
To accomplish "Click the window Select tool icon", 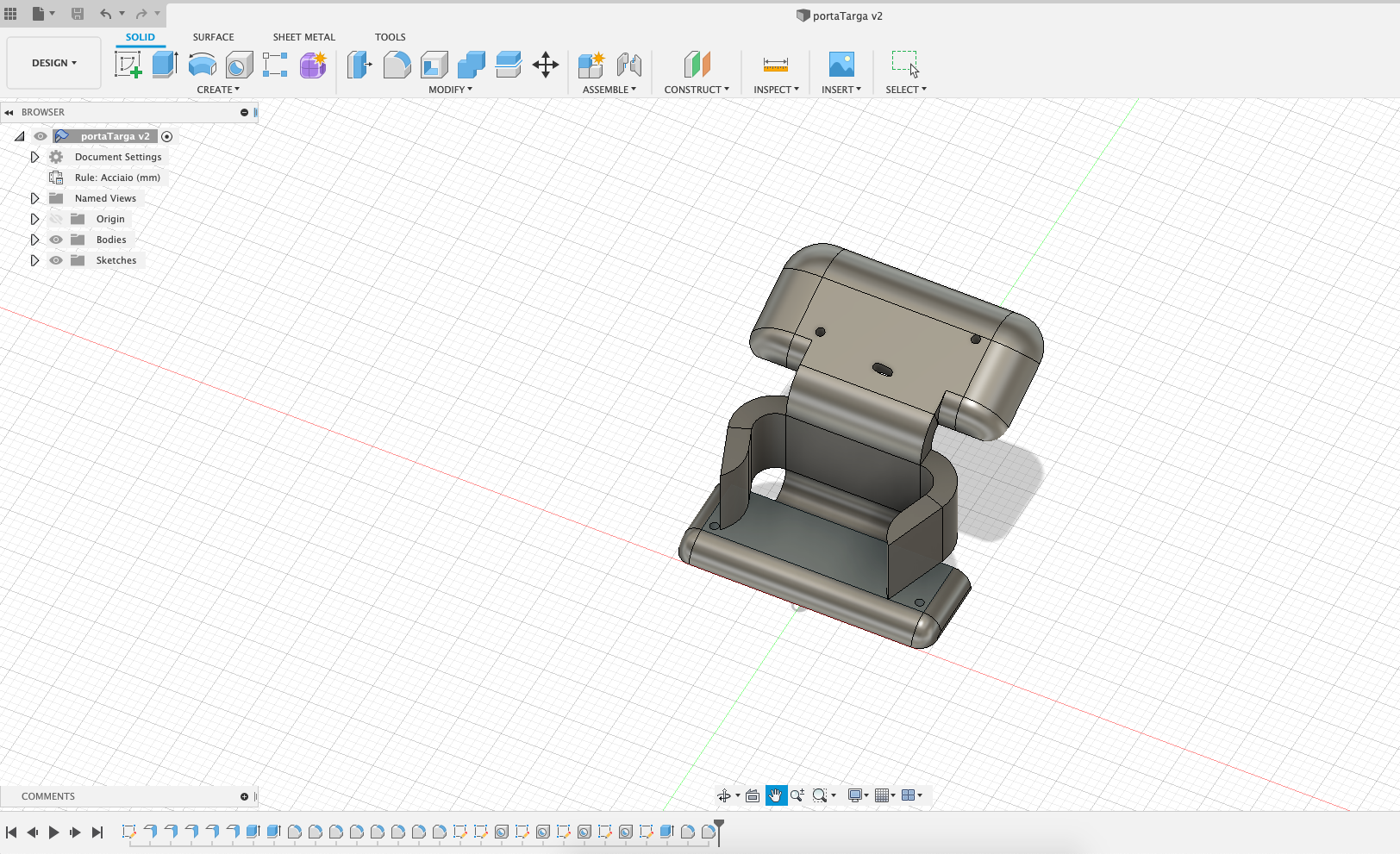I will pyautogui.click(x=905, y=65).
